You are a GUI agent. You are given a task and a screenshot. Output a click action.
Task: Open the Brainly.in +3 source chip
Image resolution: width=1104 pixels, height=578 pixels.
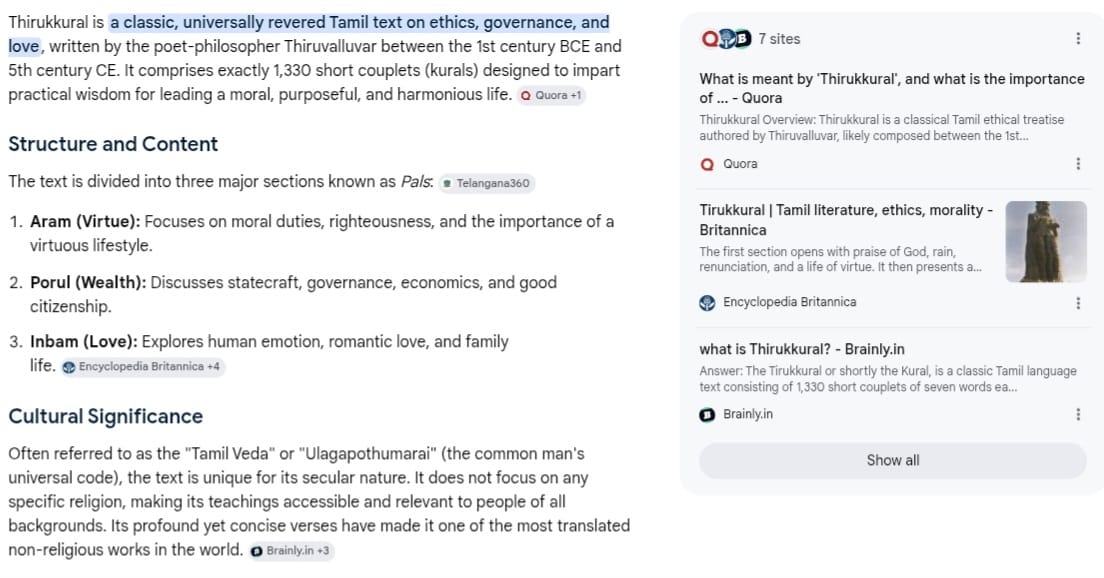tap(291, 551)
